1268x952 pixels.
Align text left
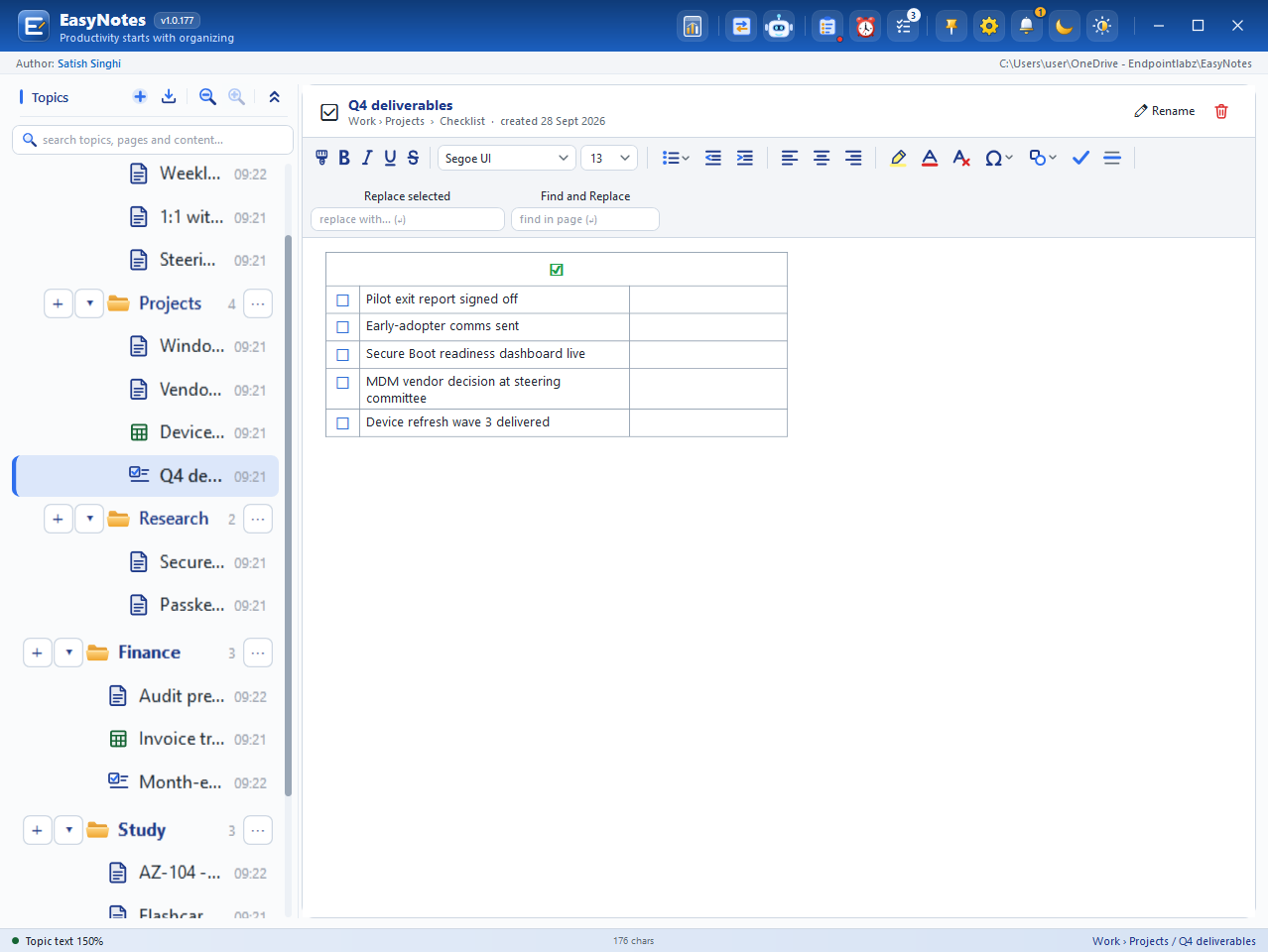[790, 158]
